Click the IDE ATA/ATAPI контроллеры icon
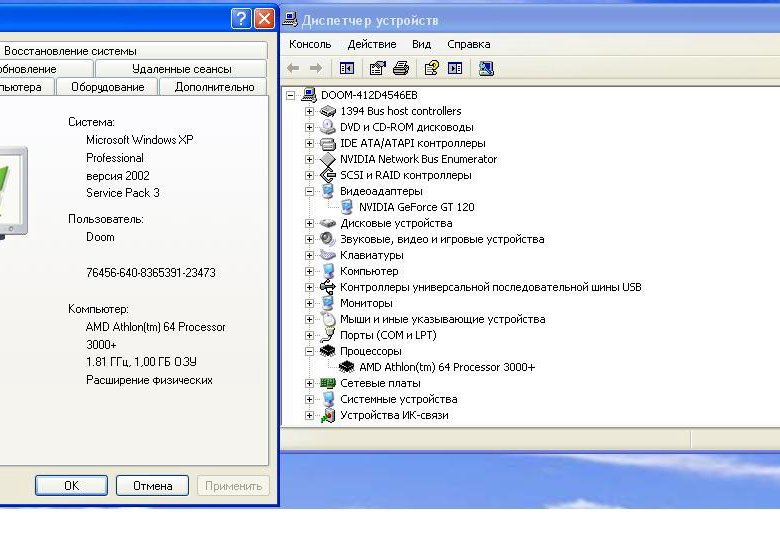This screenshot has height=540, width=780. (x=328, y=143)
